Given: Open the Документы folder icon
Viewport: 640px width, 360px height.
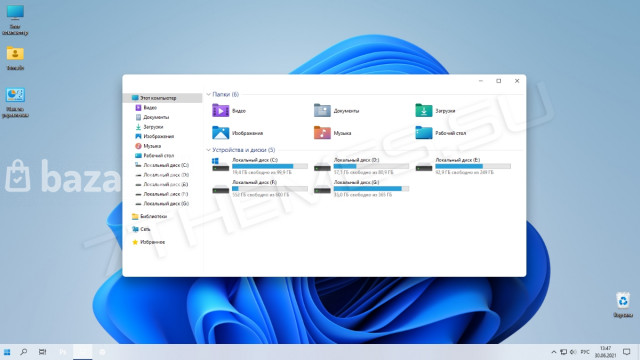Looking at the screenshot, I should click(322, 110).
